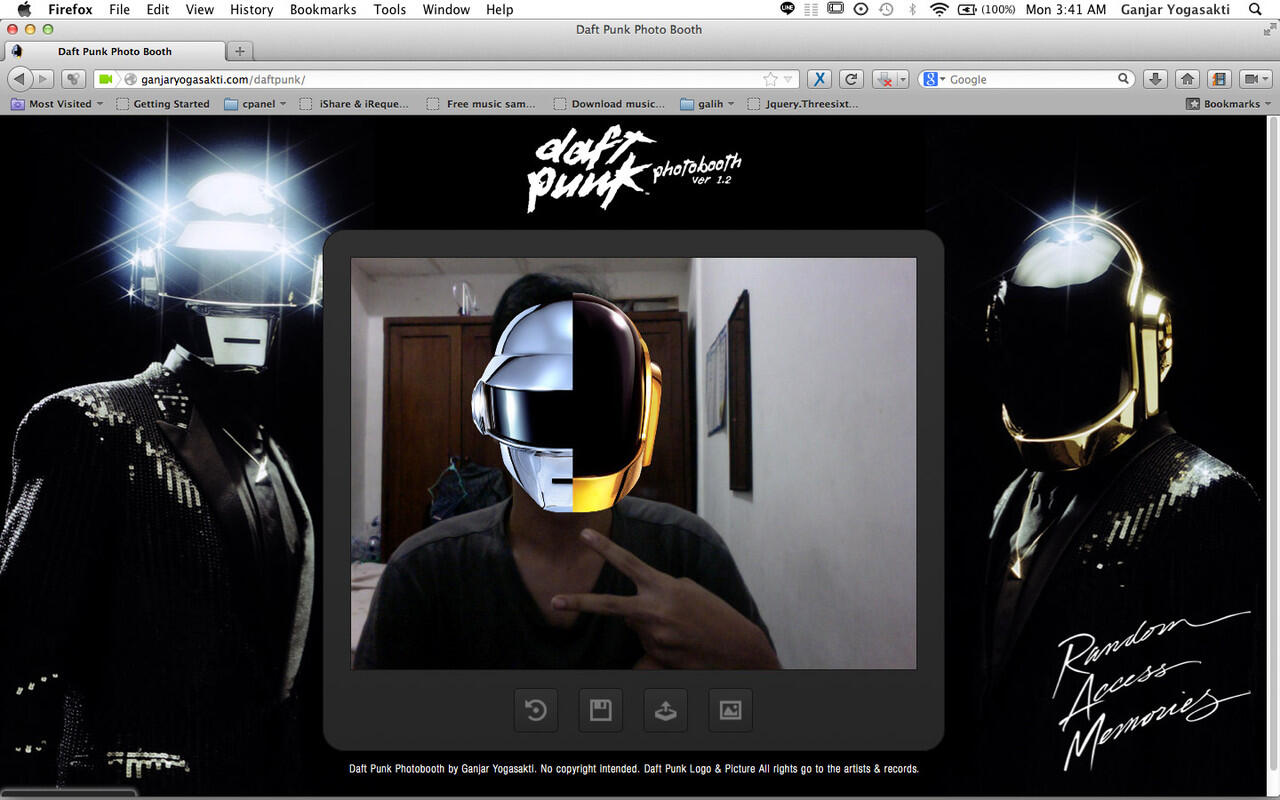Open the Edit menu
The image size is (1280, 800).
click(x=157, y=9)
